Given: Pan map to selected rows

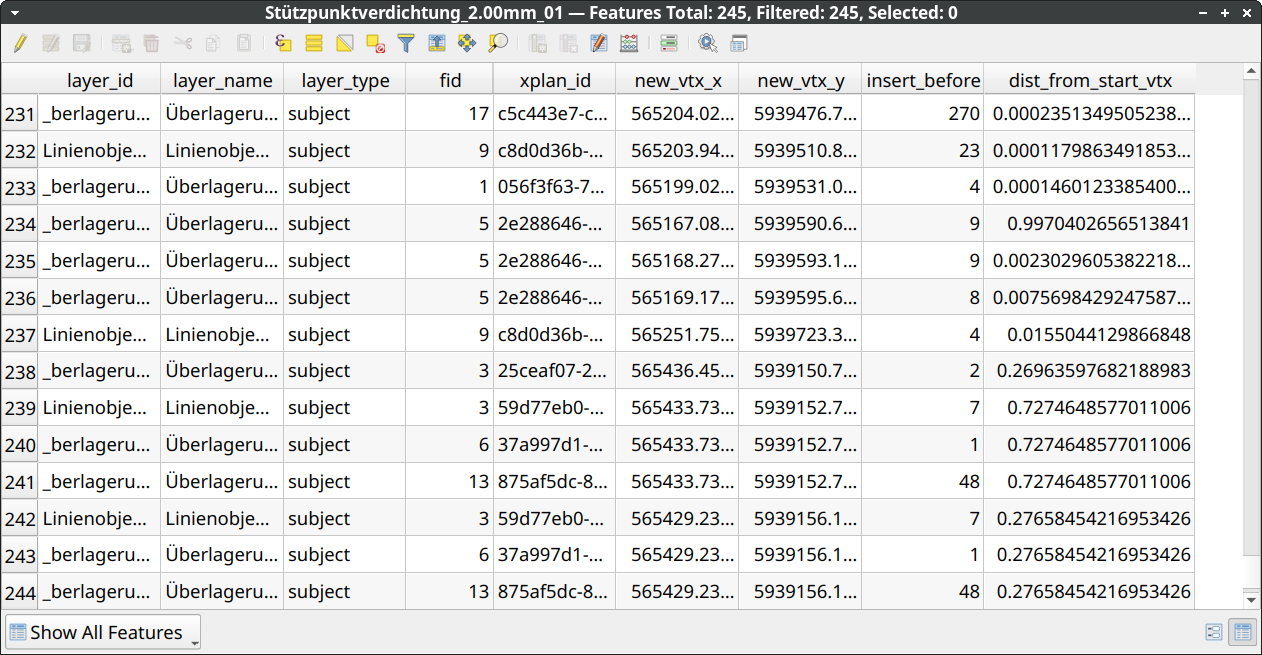Looking at the screenshot, I should pyautogui.click(x=466, y=43).
